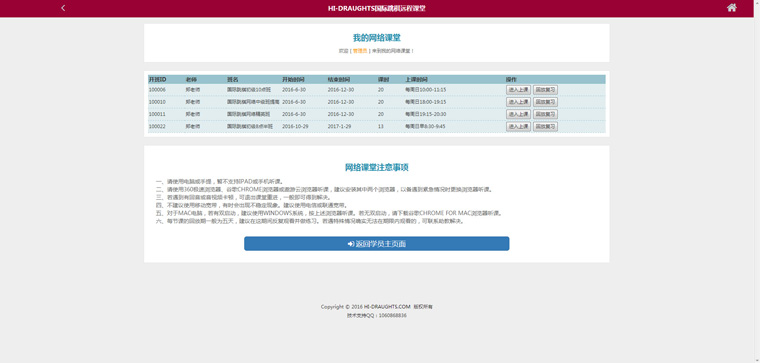Select start date 2016-10-29

(x=296, y=126)
